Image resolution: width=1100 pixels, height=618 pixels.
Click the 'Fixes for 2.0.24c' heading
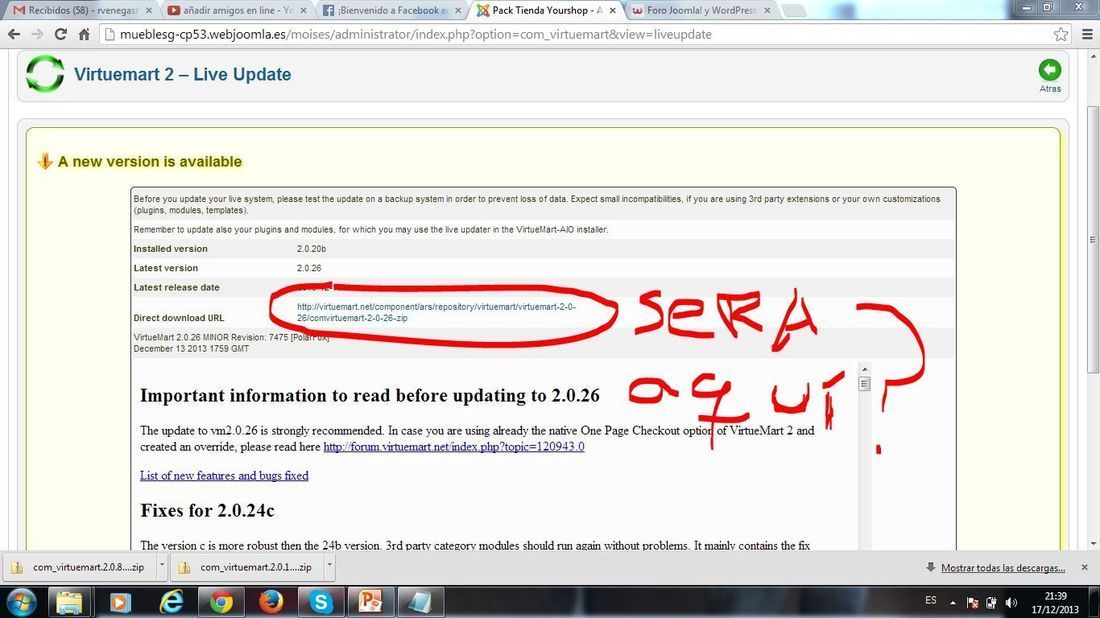(x=207, y=510)
